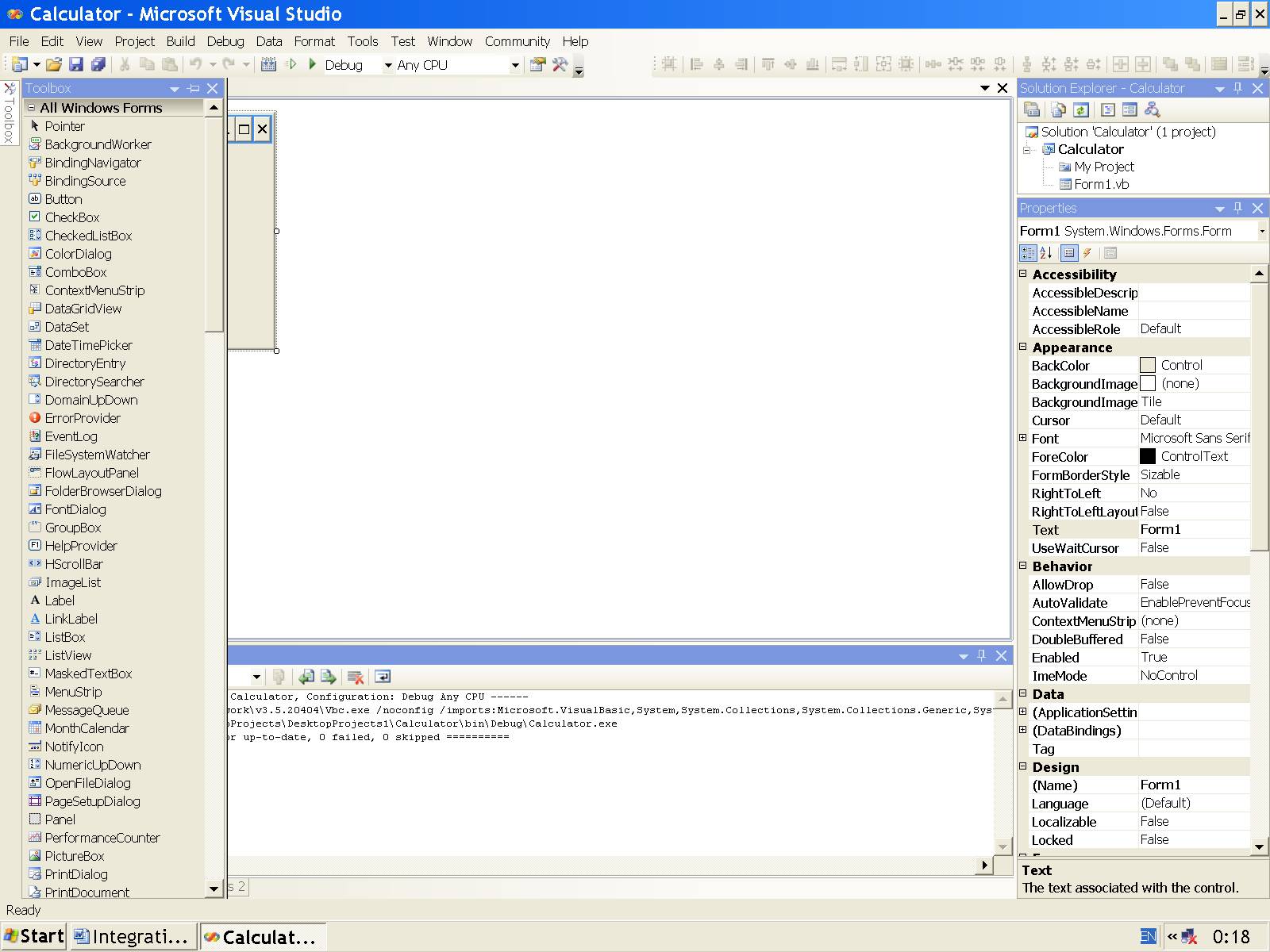Select My Project in Solution Explorer
The image size is (1270, 952).
(x=1104, y=167)
